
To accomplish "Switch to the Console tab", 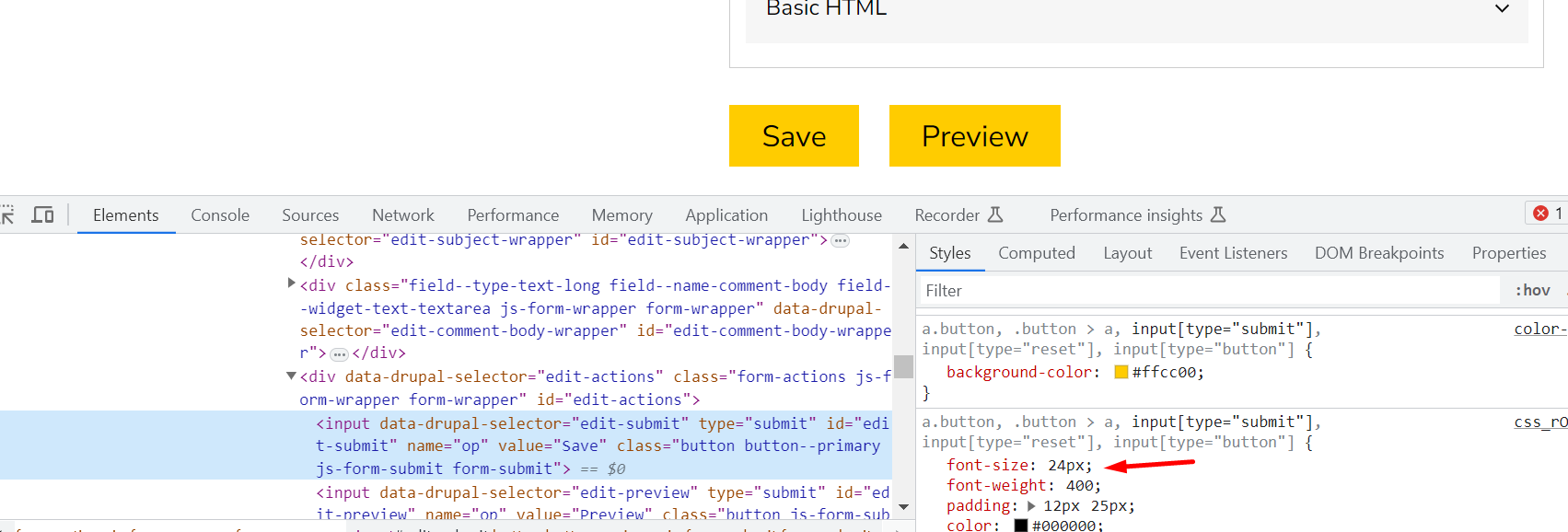I will point(220,215).
